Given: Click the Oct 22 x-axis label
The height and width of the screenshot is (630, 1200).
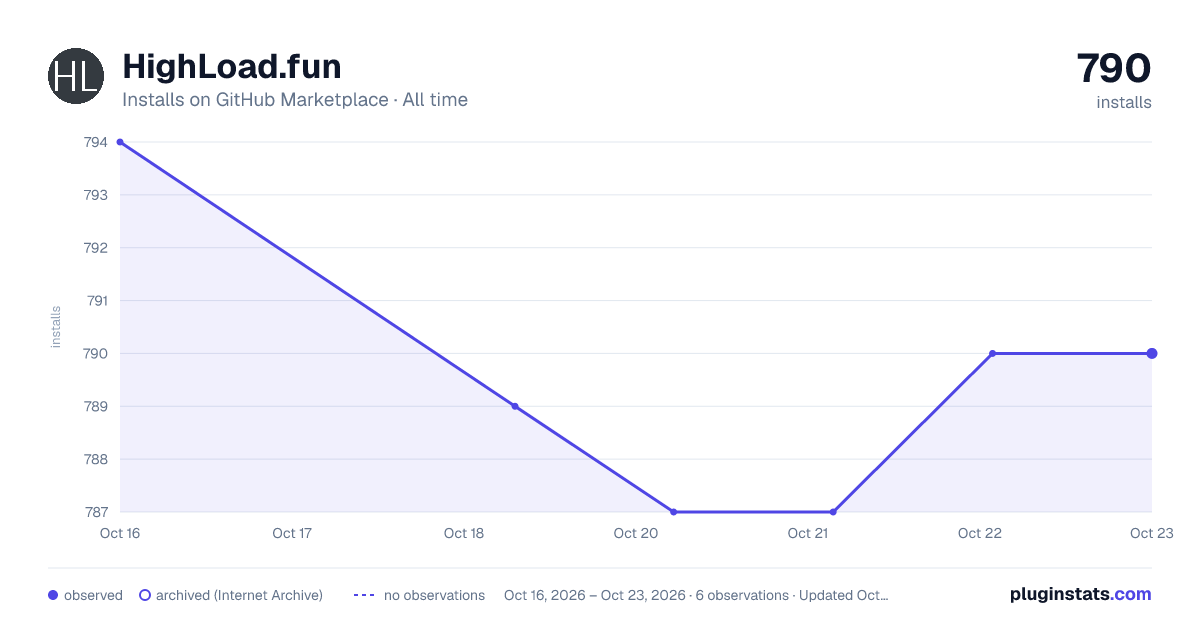Looking at the screenshot, I should pyautogui.click(x=980, y=533).
